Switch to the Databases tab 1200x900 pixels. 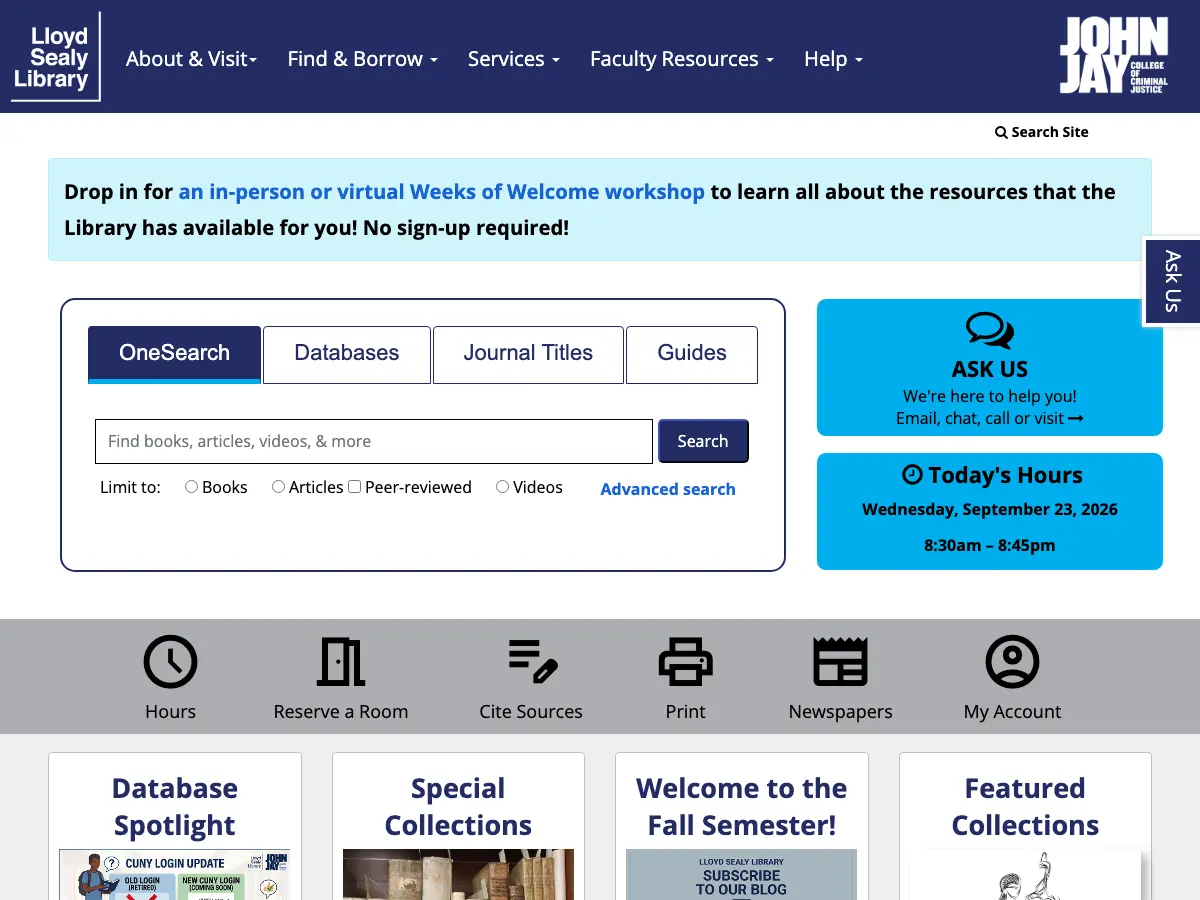(347, 354)
